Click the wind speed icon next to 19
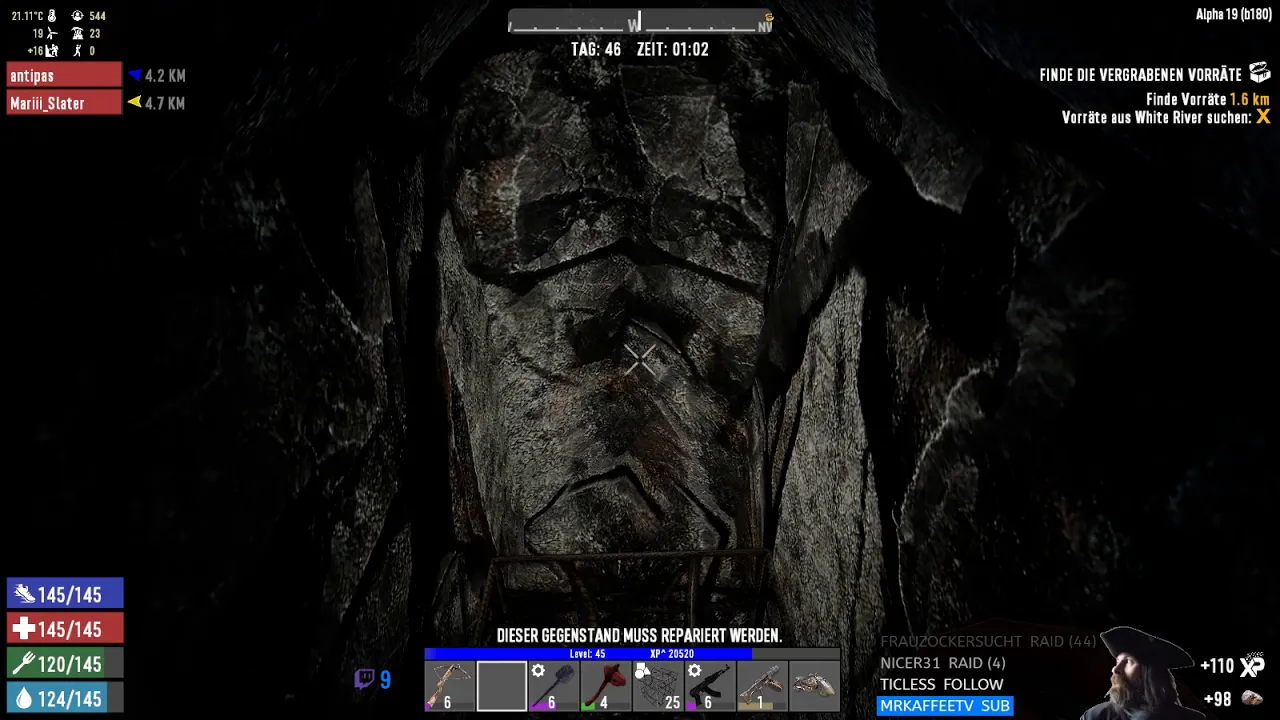 (x=52, y=33)
